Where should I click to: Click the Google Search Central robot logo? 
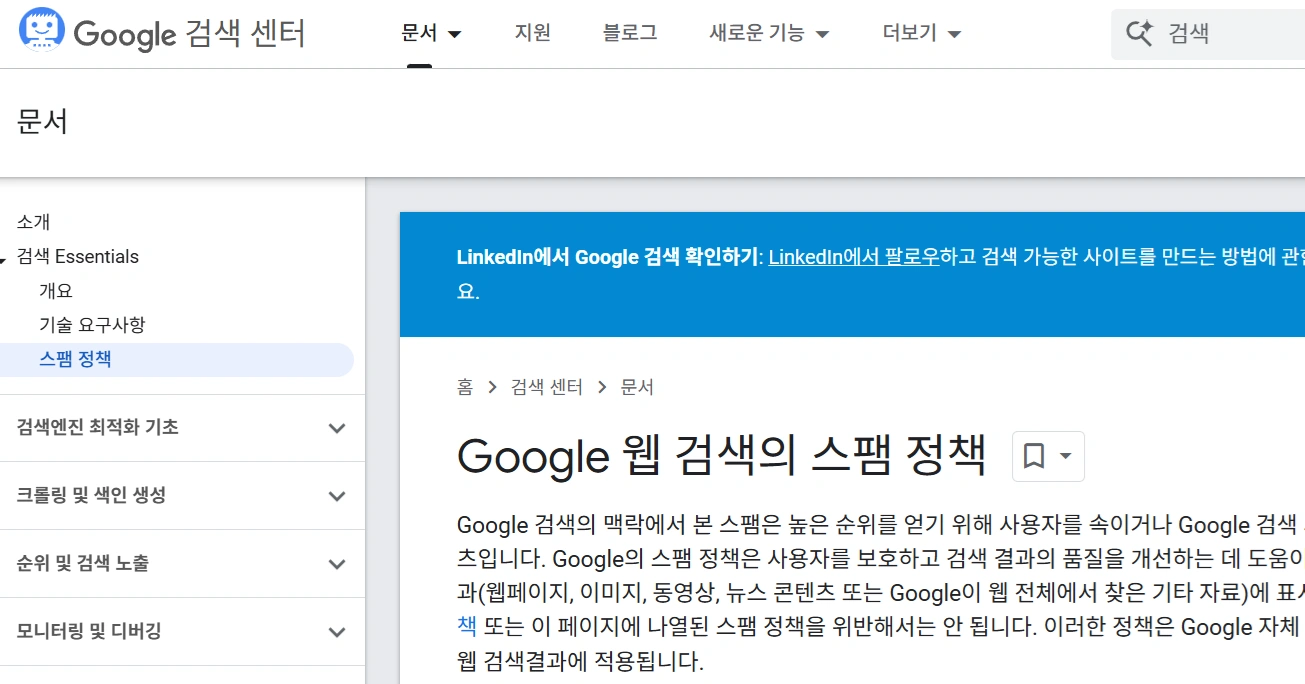(42, 33)
